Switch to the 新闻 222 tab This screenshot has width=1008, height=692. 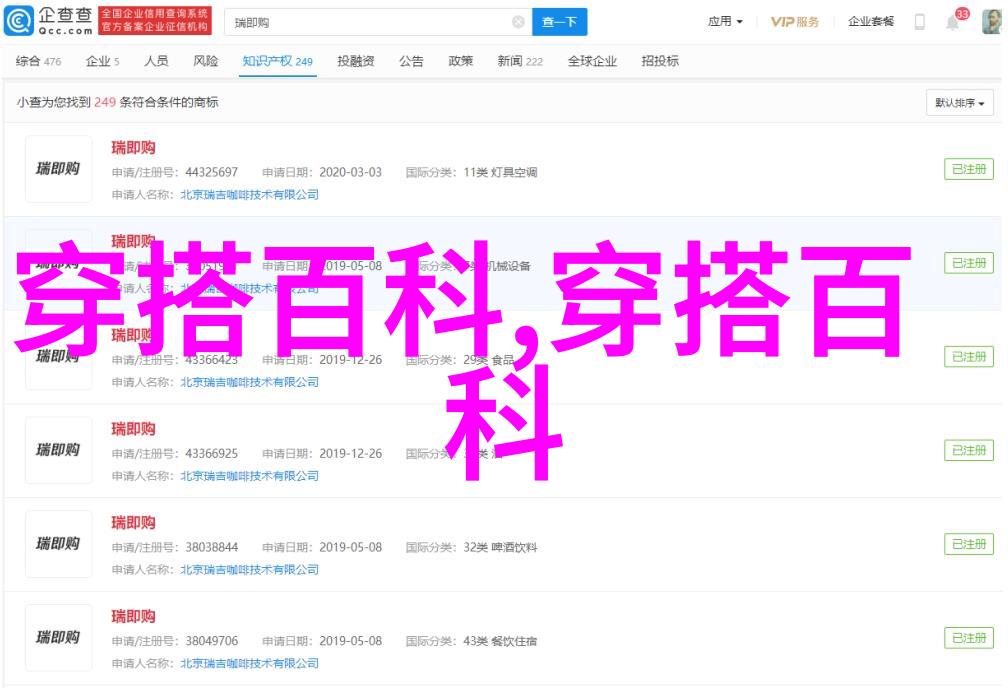coord(520,61)
